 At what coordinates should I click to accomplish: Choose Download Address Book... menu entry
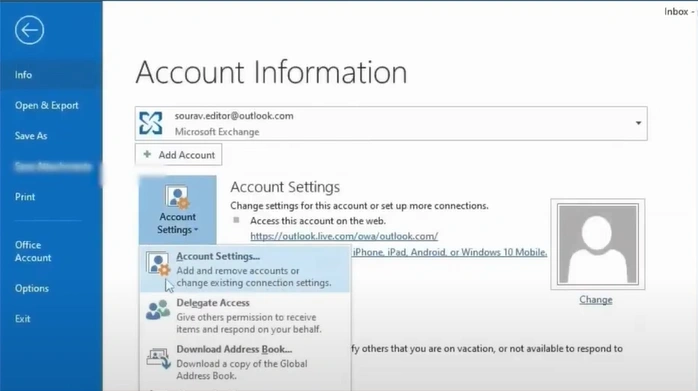pos(245,362)
